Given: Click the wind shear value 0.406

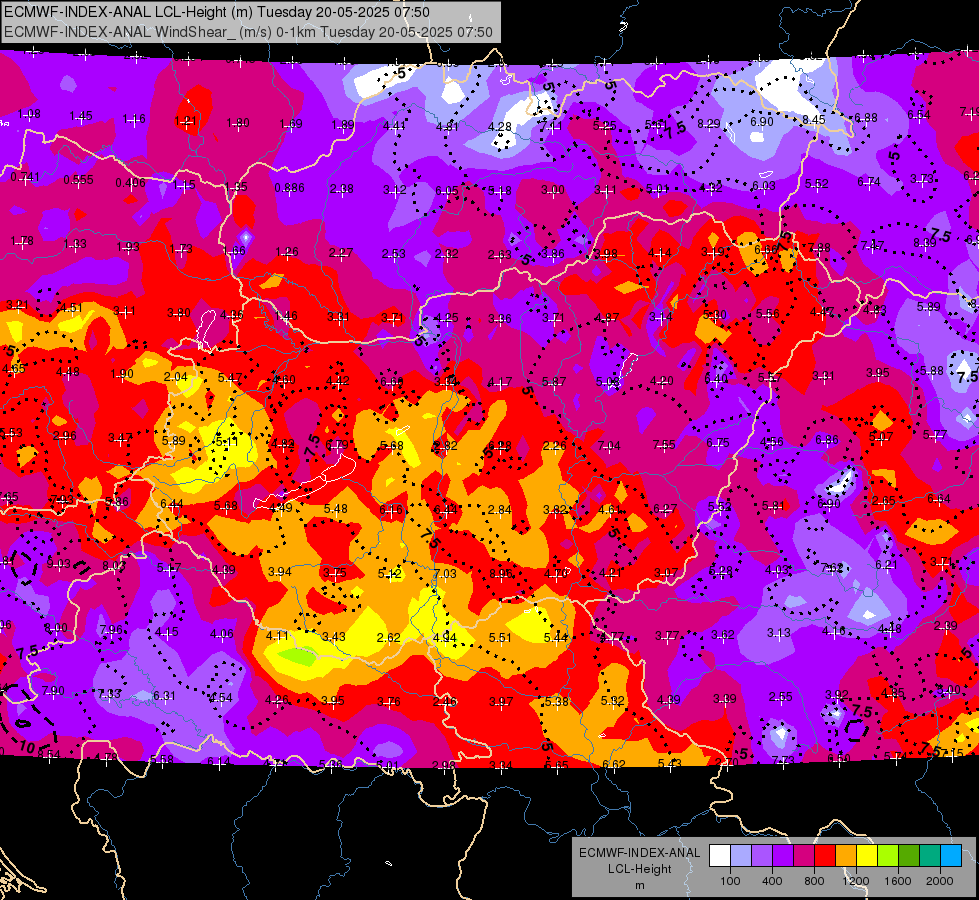Looking at the screenshot, I should pos(130,183).
